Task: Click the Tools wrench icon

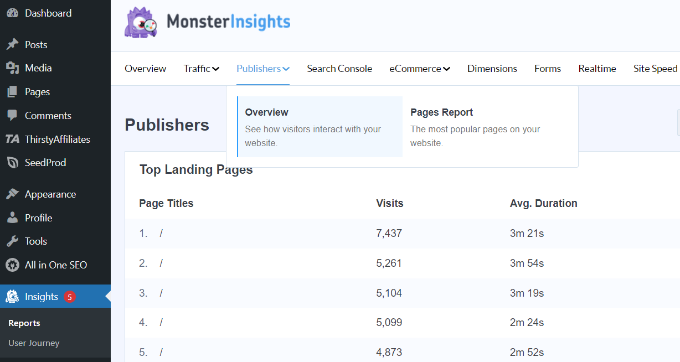Action: [12, 241]
